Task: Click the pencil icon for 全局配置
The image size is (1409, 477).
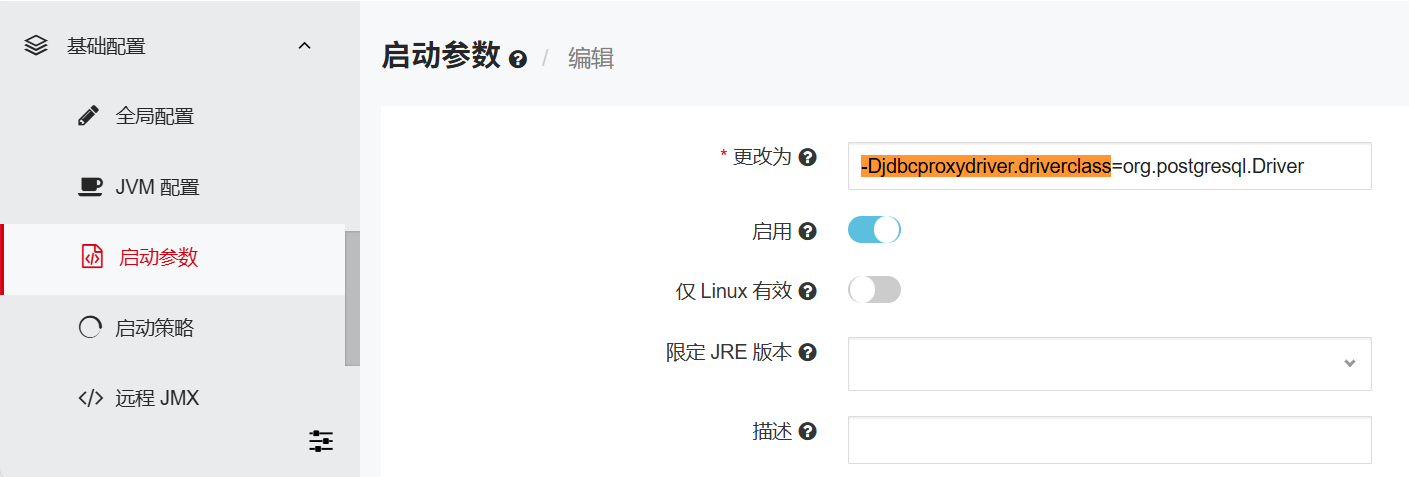Action: (89, 115)
